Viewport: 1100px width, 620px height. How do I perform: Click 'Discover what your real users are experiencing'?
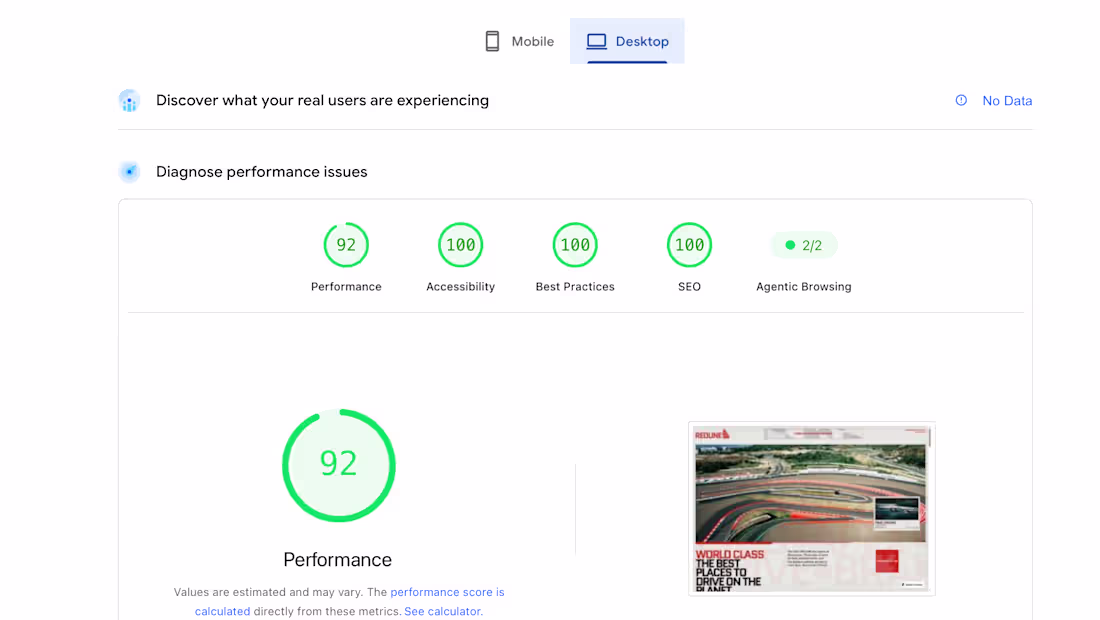(322, 100)
